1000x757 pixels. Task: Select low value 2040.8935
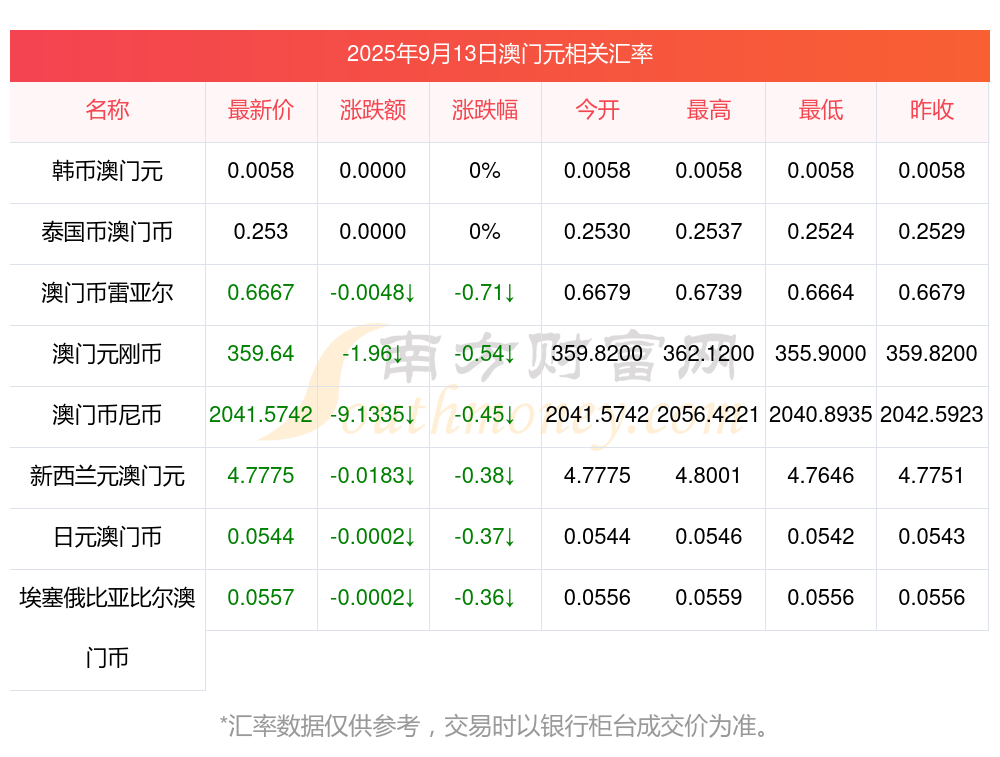(x=821, y=415)
